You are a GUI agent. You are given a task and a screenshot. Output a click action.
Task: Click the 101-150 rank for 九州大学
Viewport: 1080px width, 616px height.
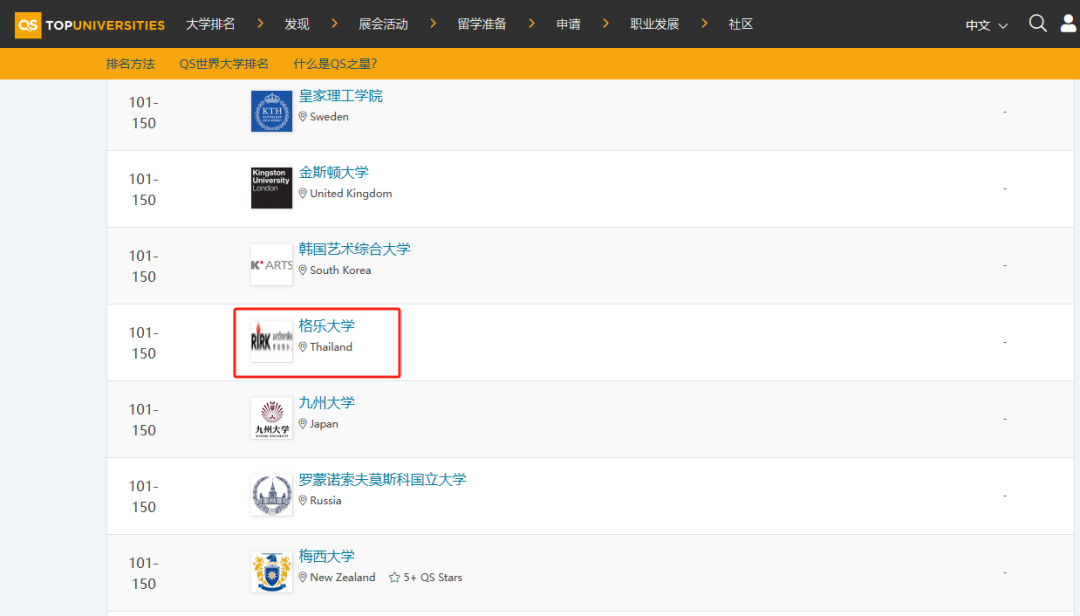click(143, 420)
